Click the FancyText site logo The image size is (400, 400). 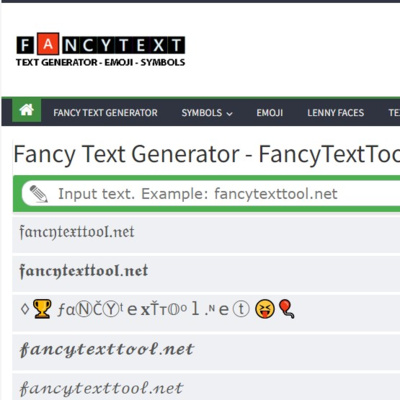tap(100, 50)
